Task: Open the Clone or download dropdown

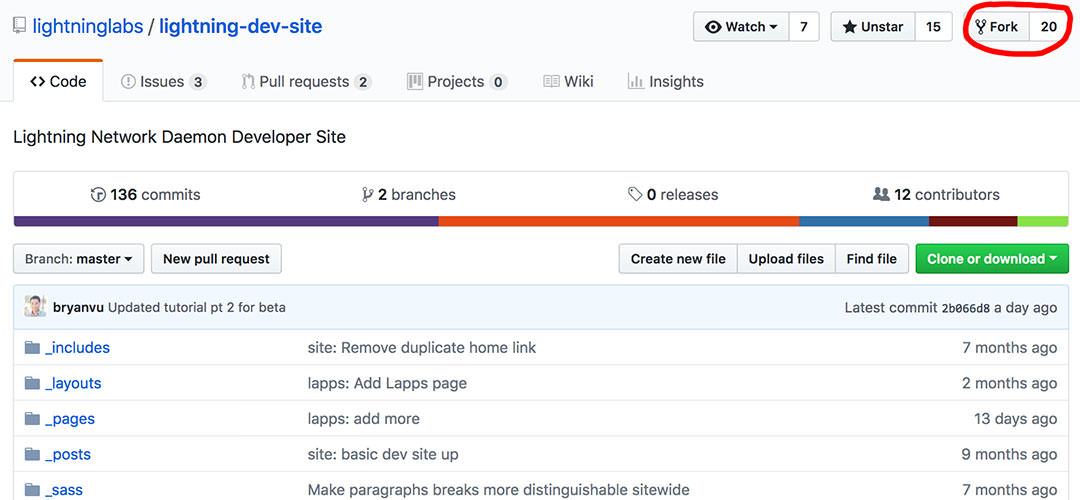Action: click(991, 259)
